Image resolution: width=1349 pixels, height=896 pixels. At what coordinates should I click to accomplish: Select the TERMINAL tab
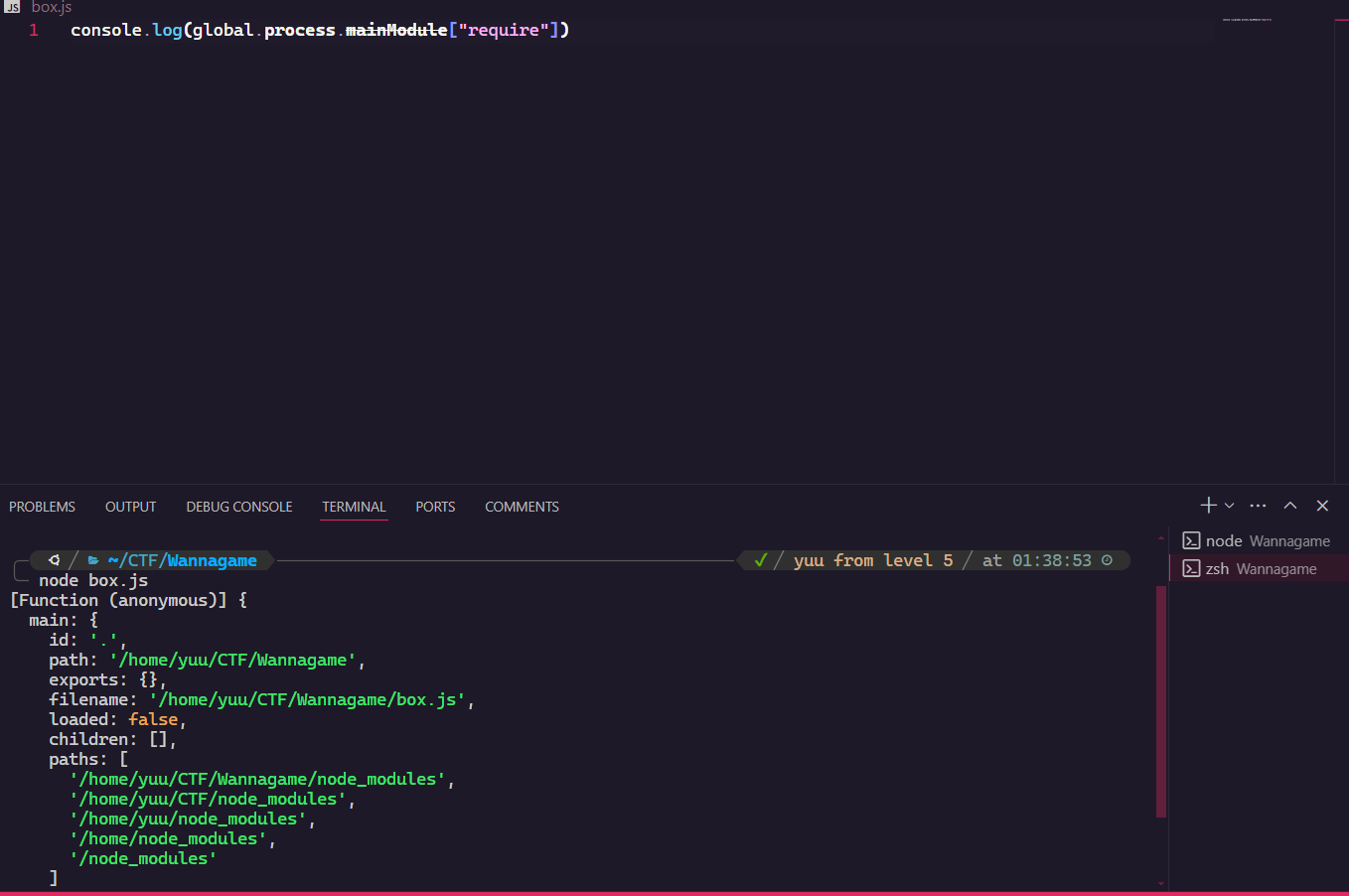coord(354,507)
